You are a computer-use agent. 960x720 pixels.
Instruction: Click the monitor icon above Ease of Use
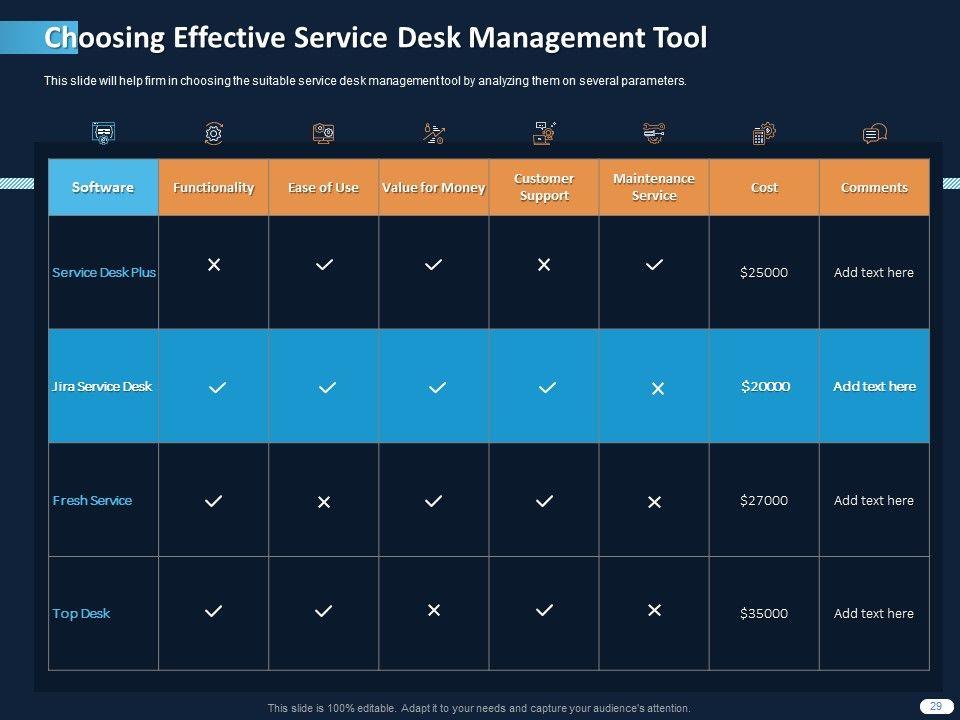click(x=323, y=133)
